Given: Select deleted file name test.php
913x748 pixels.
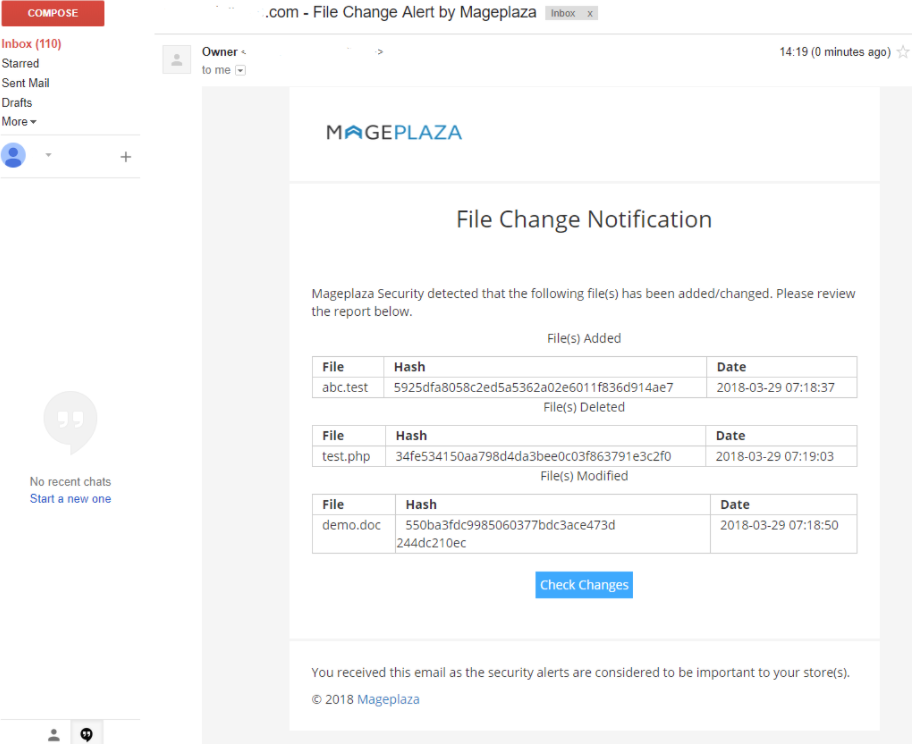Looking at the screenshot, I should coord(346,456).
